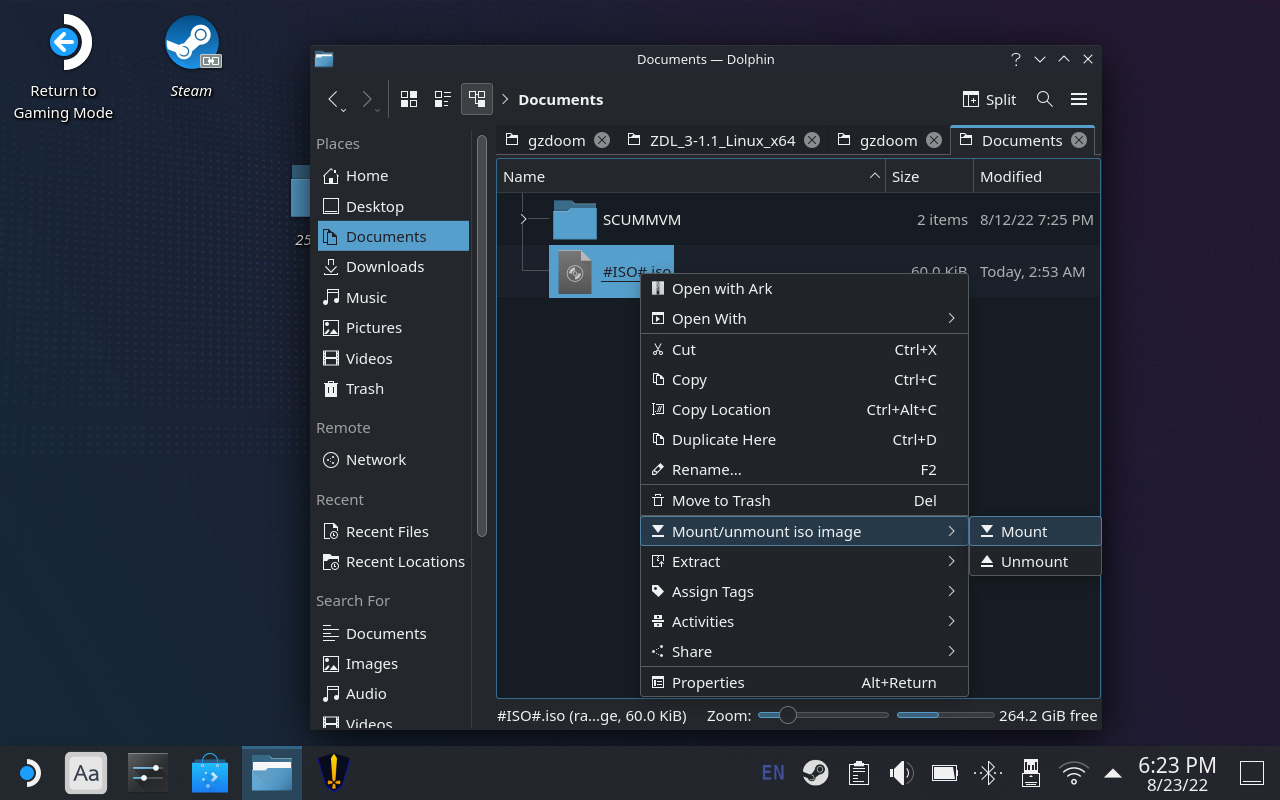This screenshot has height=800, width=1280.
Task: Click the Split view button
Action: coord(989,99)
